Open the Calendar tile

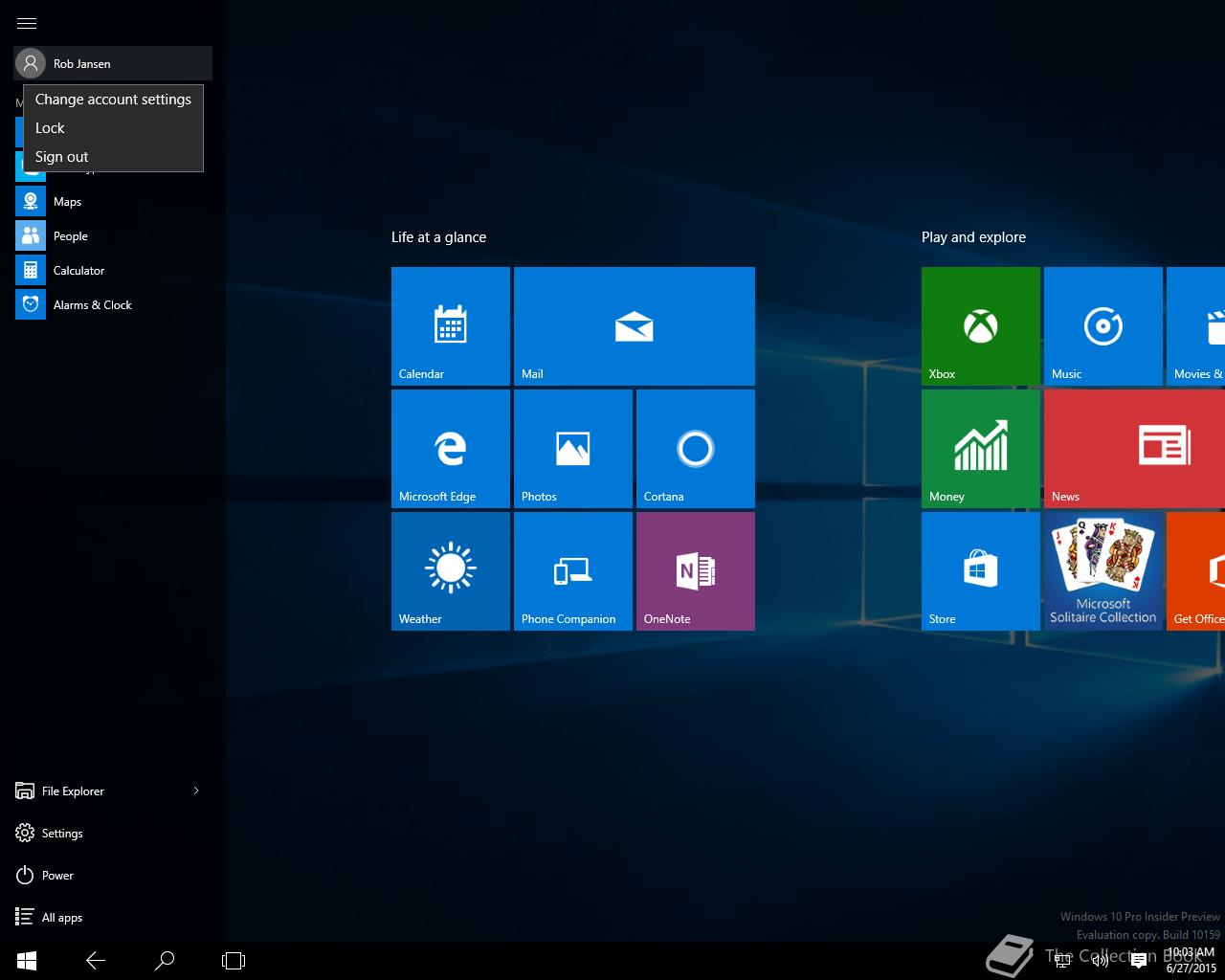point(451,326)
